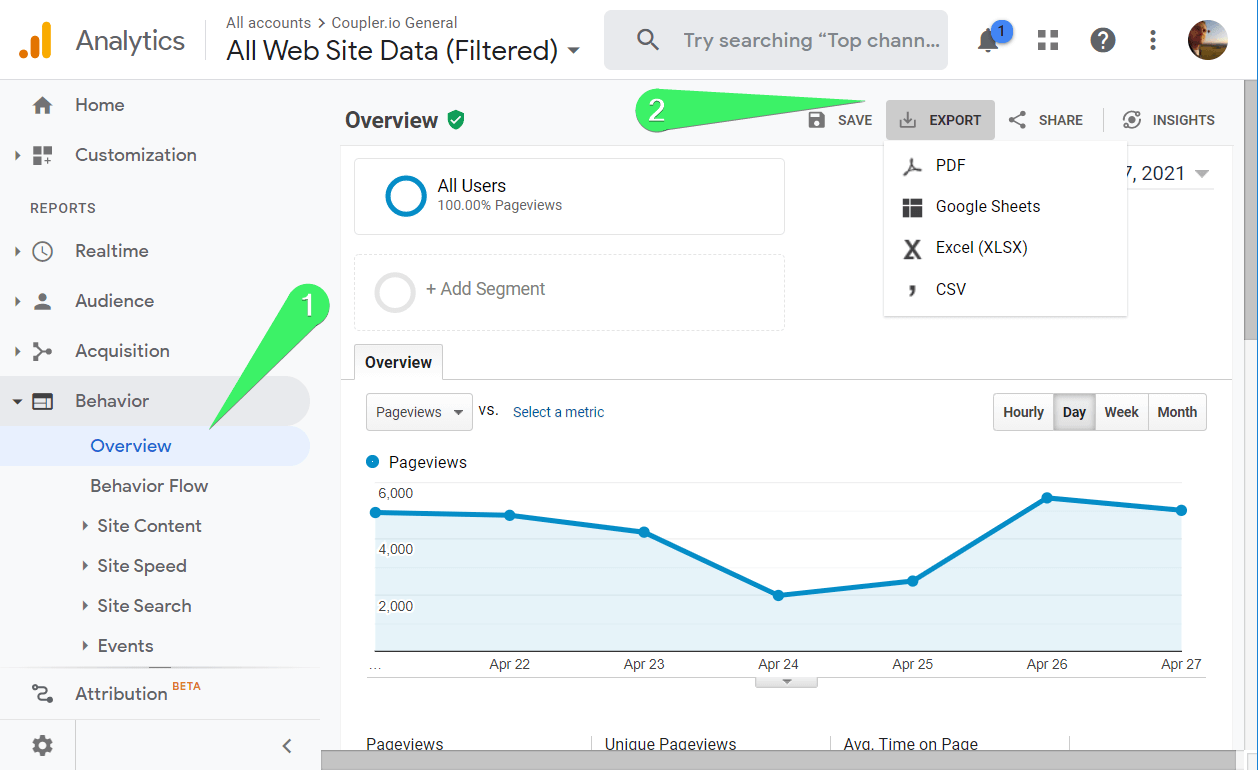This screenshot has width=1258, height=770.
Task: Click the notifications bell icon
Action: (x=989, y=40)
